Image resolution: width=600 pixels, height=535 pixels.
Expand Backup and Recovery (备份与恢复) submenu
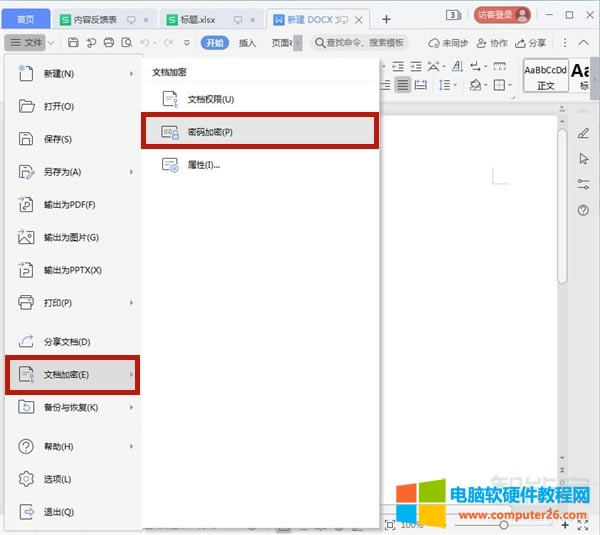tap(72, 408)
